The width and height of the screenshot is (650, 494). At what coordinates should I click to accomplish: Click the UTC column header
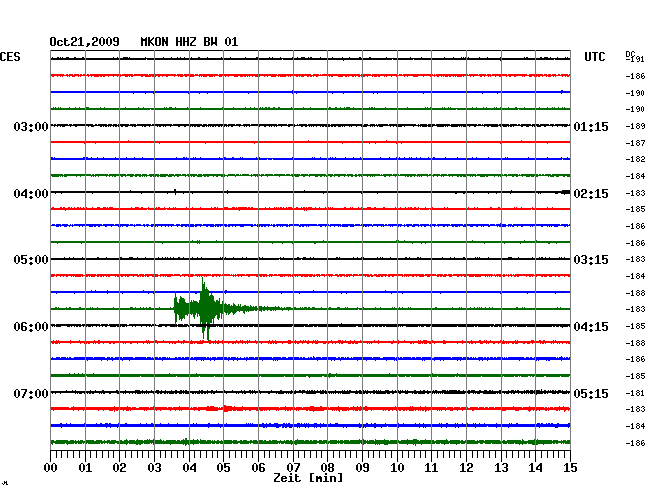tap(594, 57)
